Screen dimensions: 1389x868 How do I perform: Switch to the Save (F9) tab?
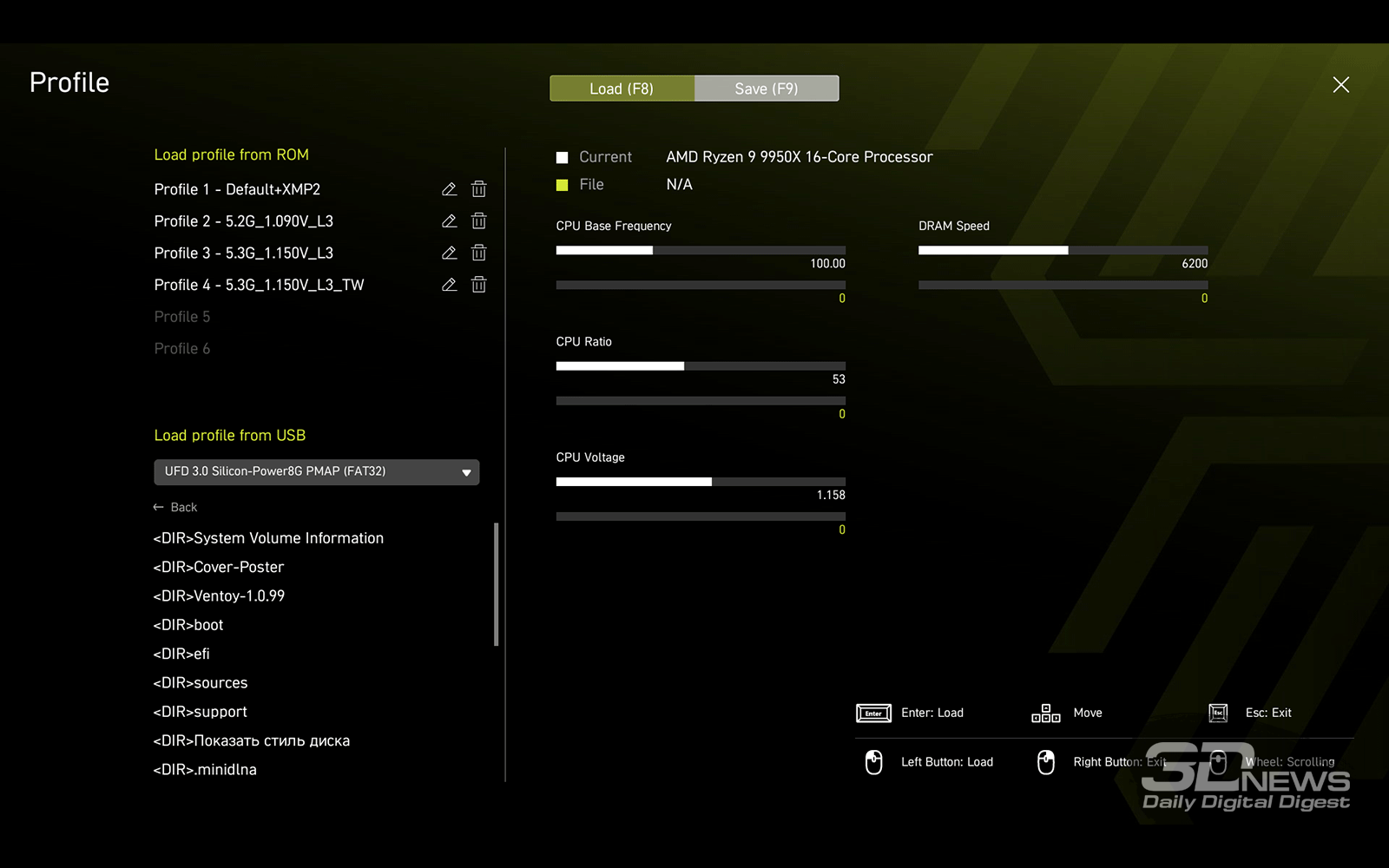click(766, 89)
